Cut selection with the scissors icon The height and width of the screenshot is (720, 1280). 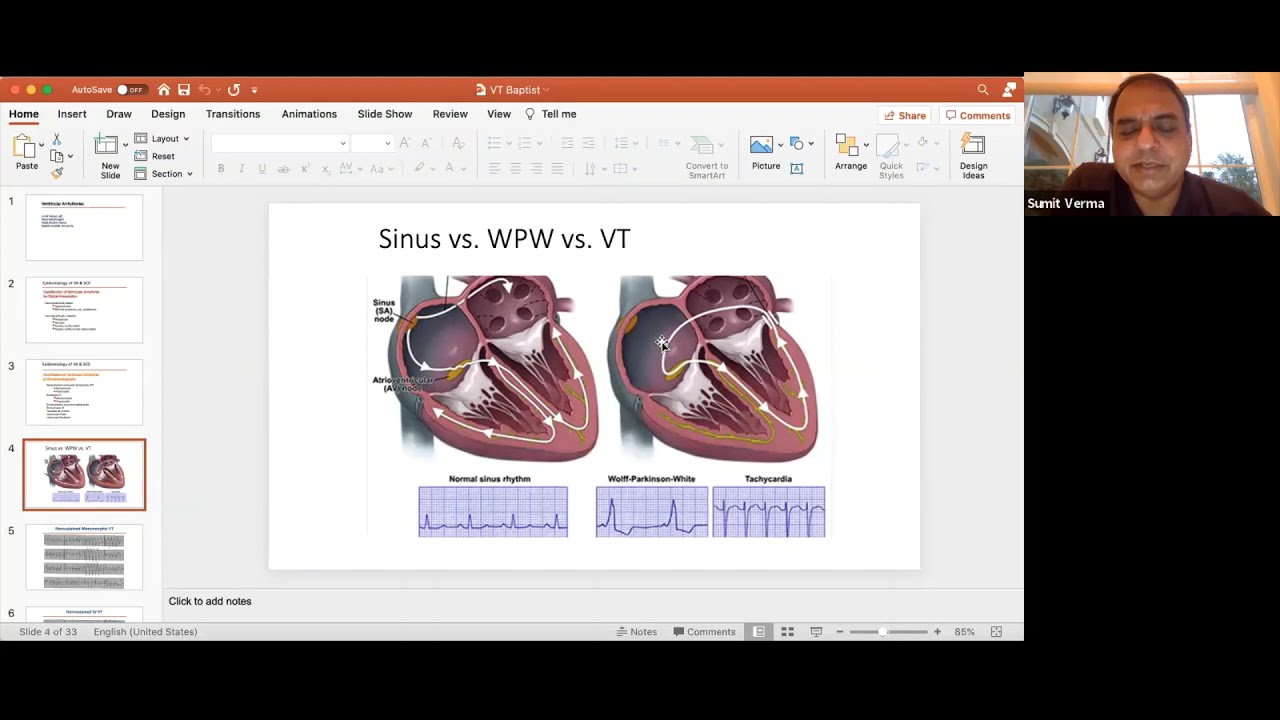click(x=57, y=140)
